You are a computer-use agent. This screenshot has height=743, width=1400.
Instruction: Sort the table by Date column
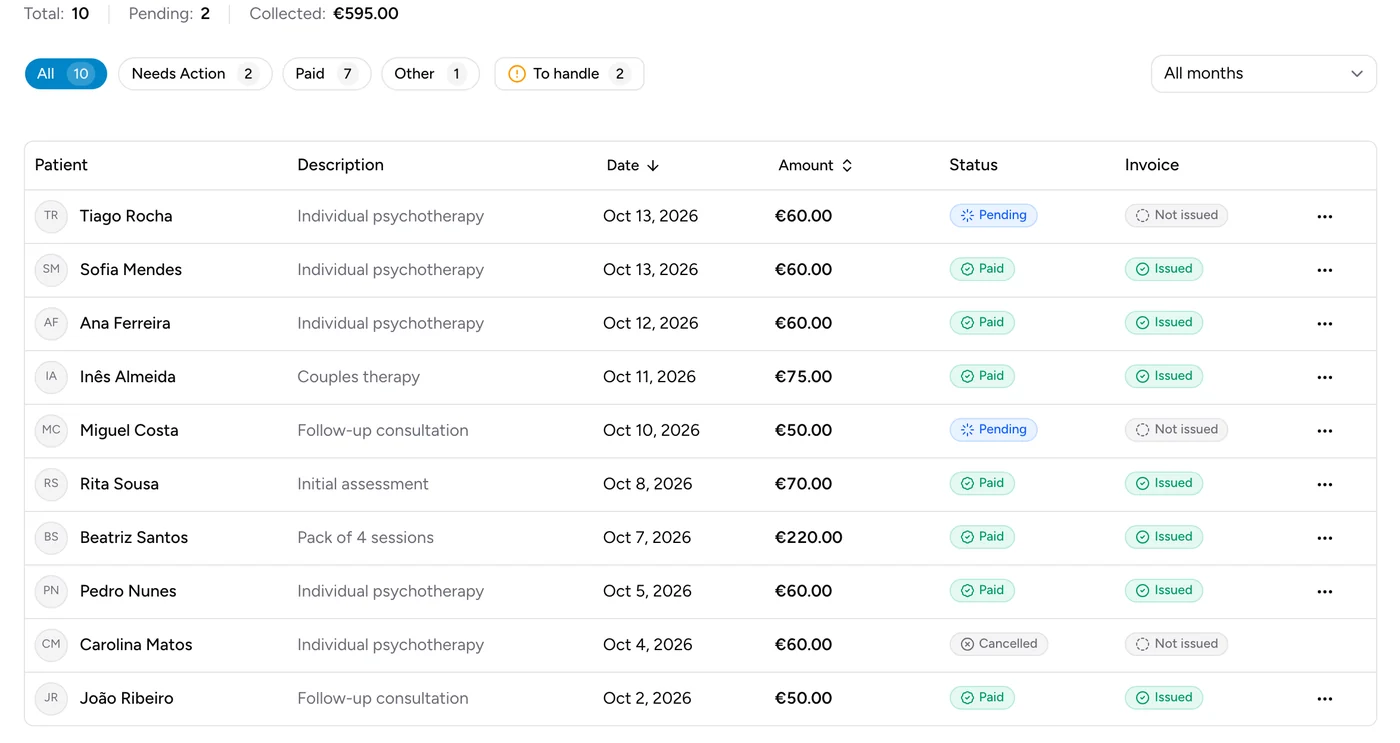point(632,165)
